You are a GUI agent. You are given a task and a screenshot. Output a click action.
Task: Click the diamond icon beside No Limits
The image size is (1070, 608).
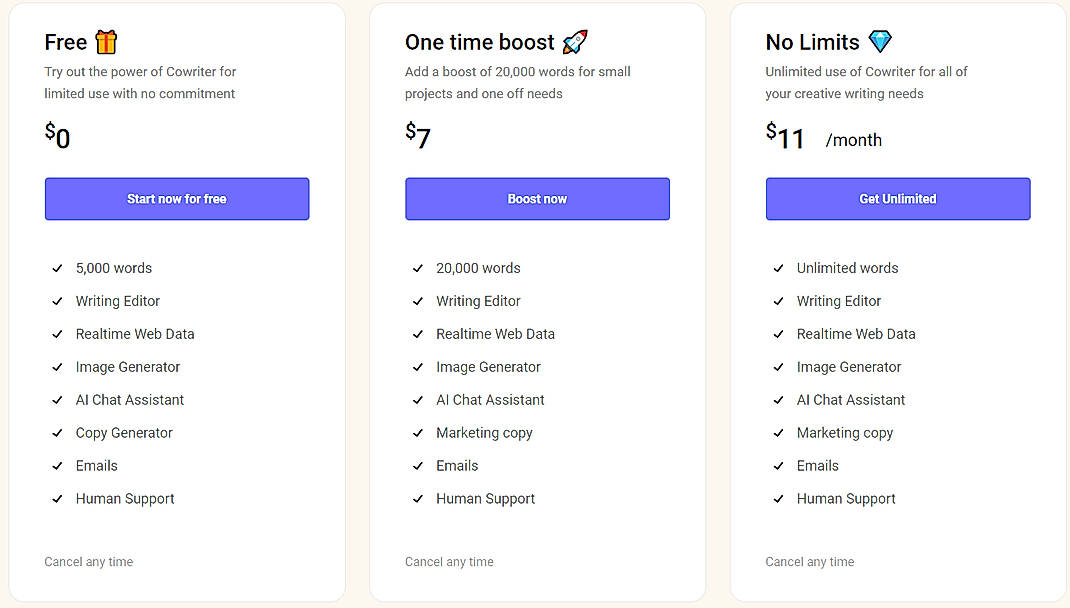(x=879, y=41)
